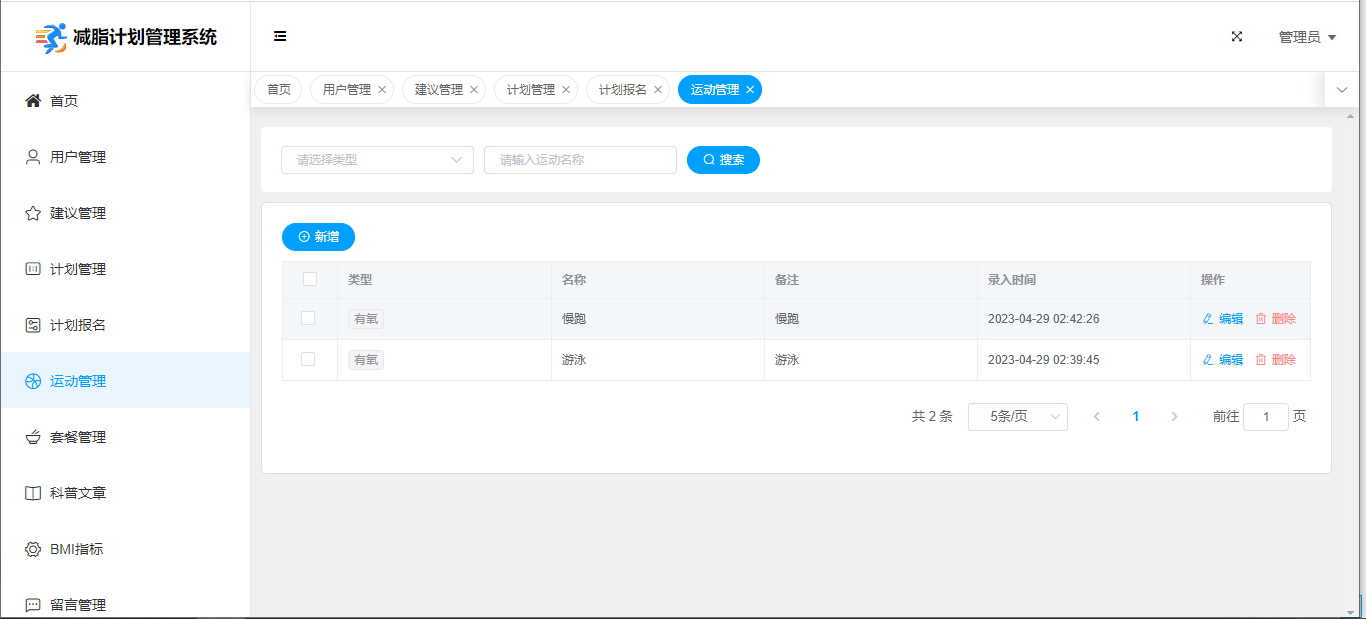This screenshot has width=1366, height=619.
Task: Click the fullscreen toggle icon in header
Action: 1237,37
